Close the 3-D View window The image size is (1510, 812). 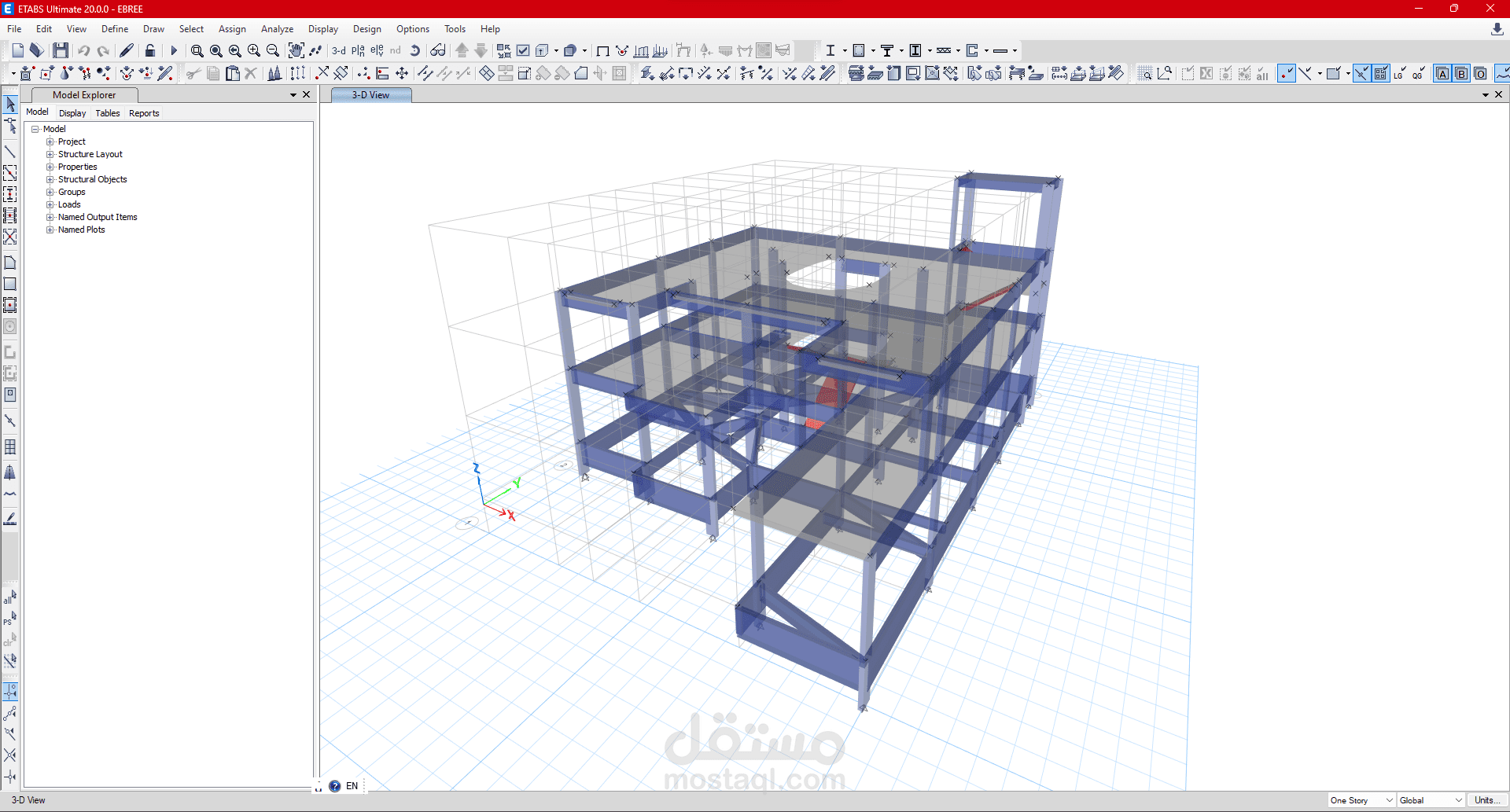coord(1499,94)
